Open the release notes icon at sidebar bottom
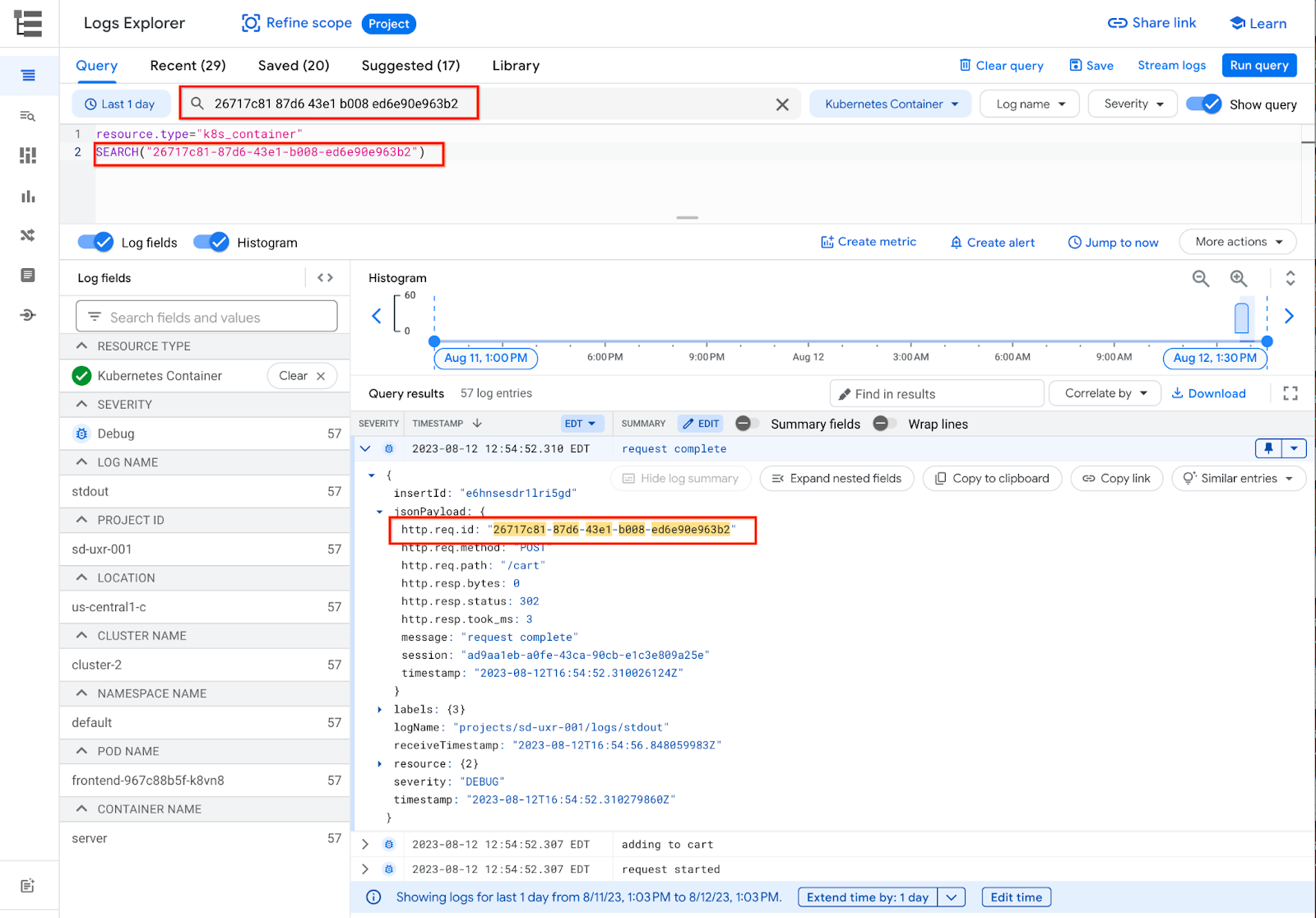Viewport: 1316px width, 918px height. 28,886
